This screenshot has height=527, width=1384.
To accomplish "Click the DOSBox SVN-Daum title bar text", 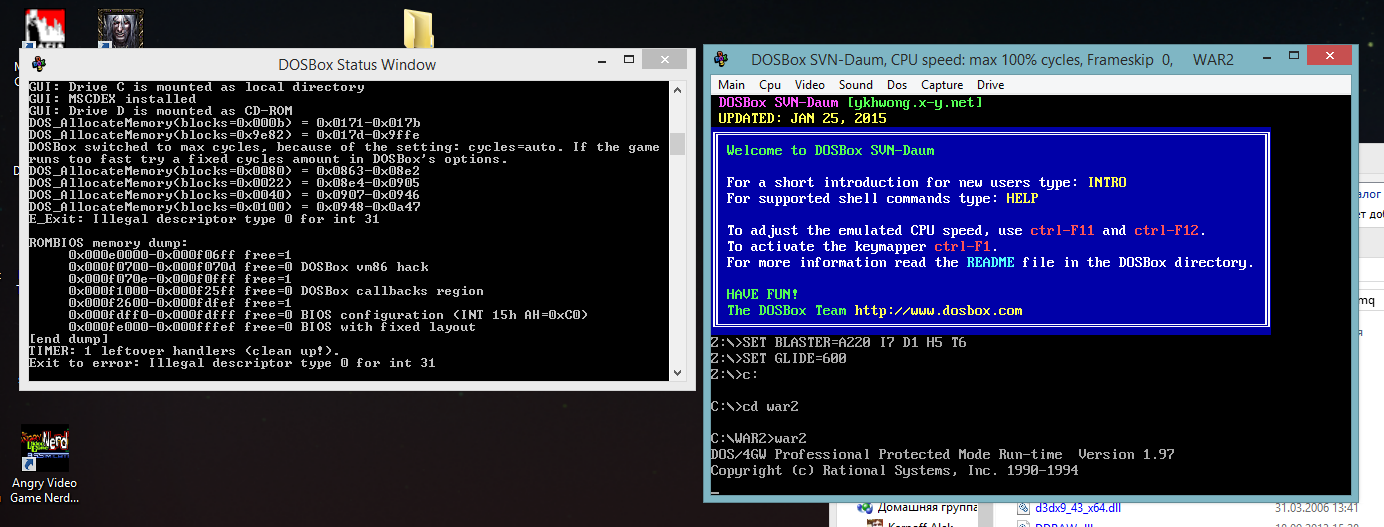I will click(991, 60).
